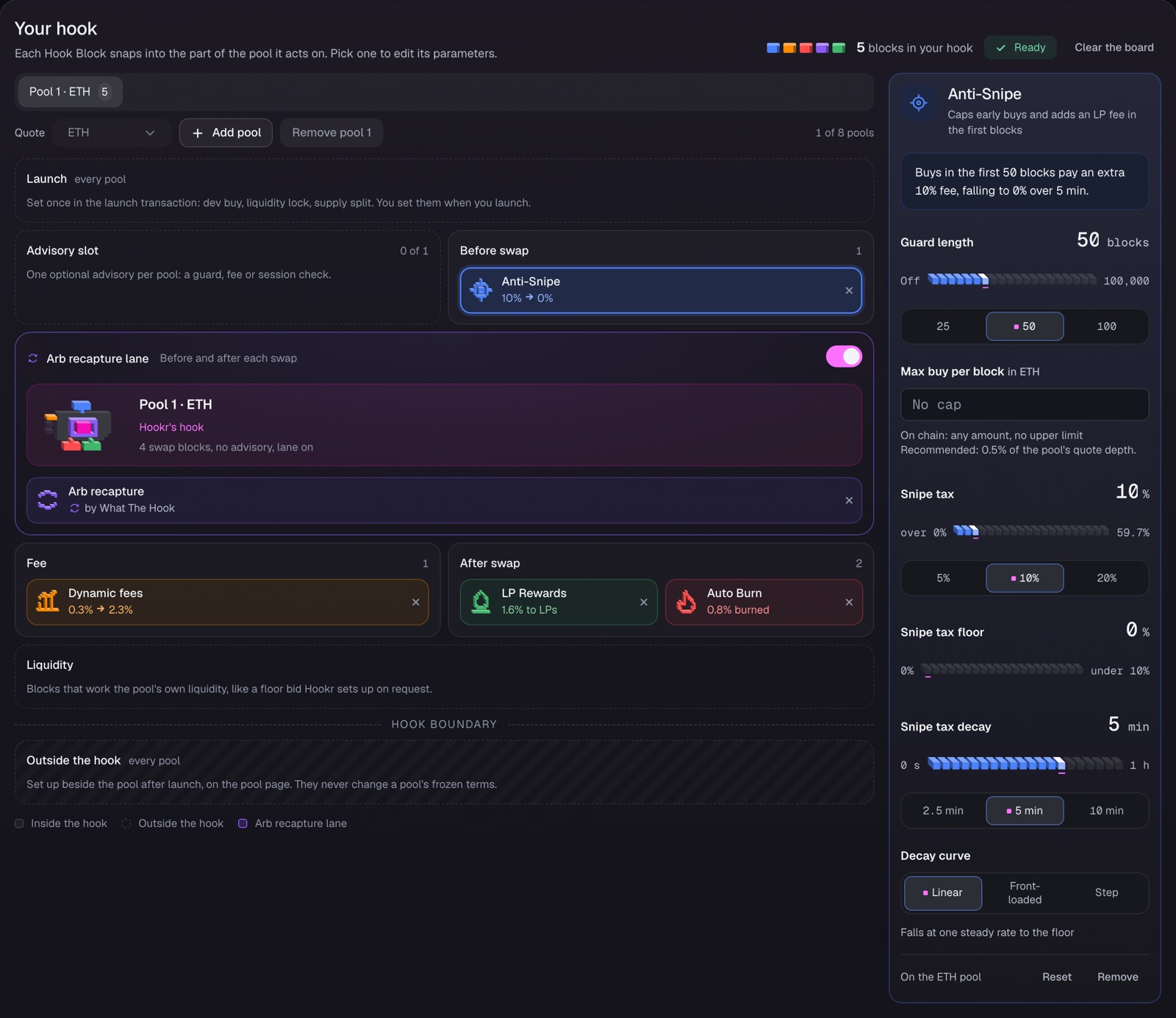Click the blue block color square in header
This screenshot has height=1018, width=1176.
(x=773, y=48)
